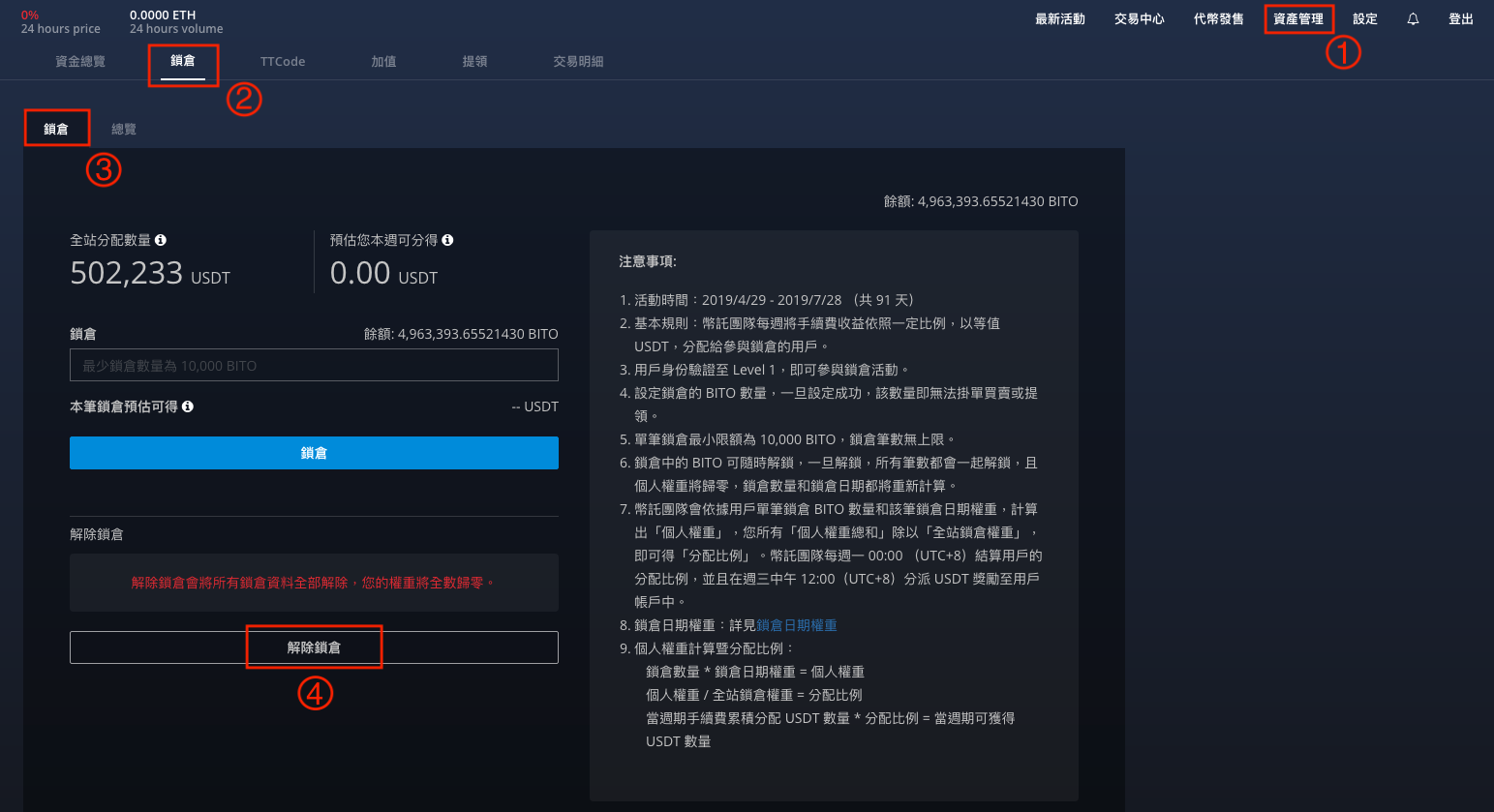The image size is (1494, 812).
Task: Switch to 資金總覽 tab
Action: [80, 61]
